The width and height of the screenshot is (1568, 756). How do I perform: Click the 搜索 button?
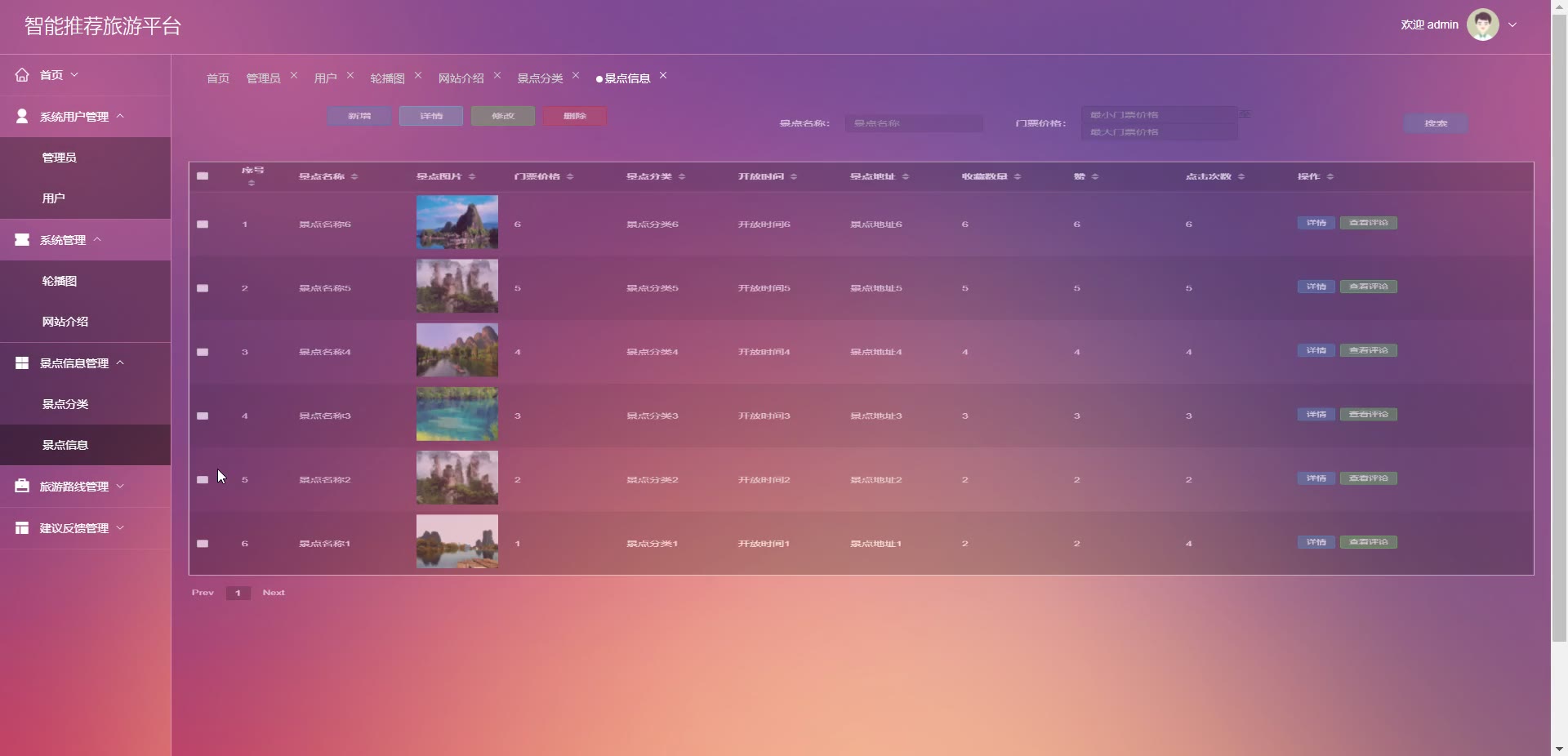point(1436,123)
